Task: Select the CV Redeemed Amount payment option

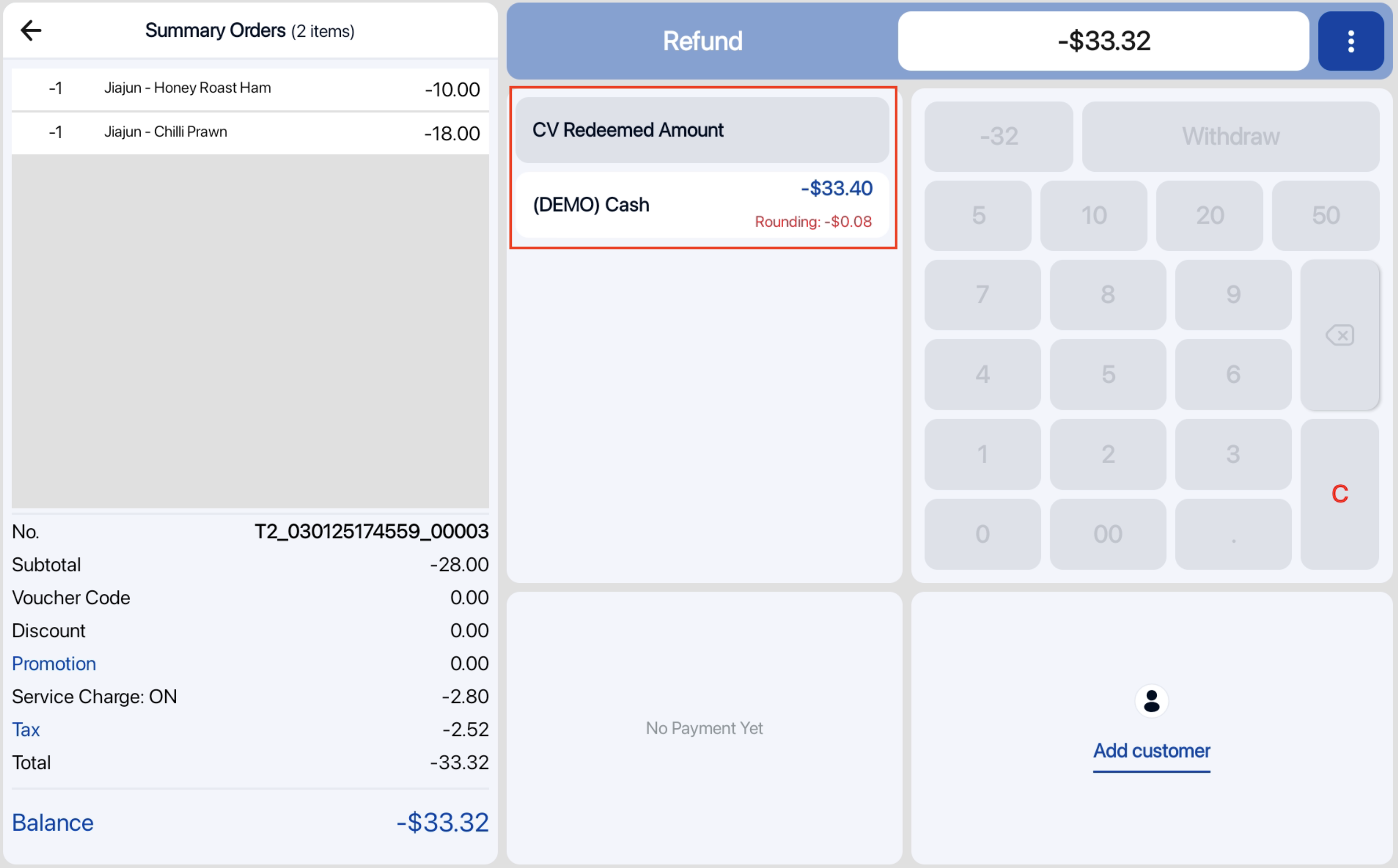Action: tap(702, 130)
